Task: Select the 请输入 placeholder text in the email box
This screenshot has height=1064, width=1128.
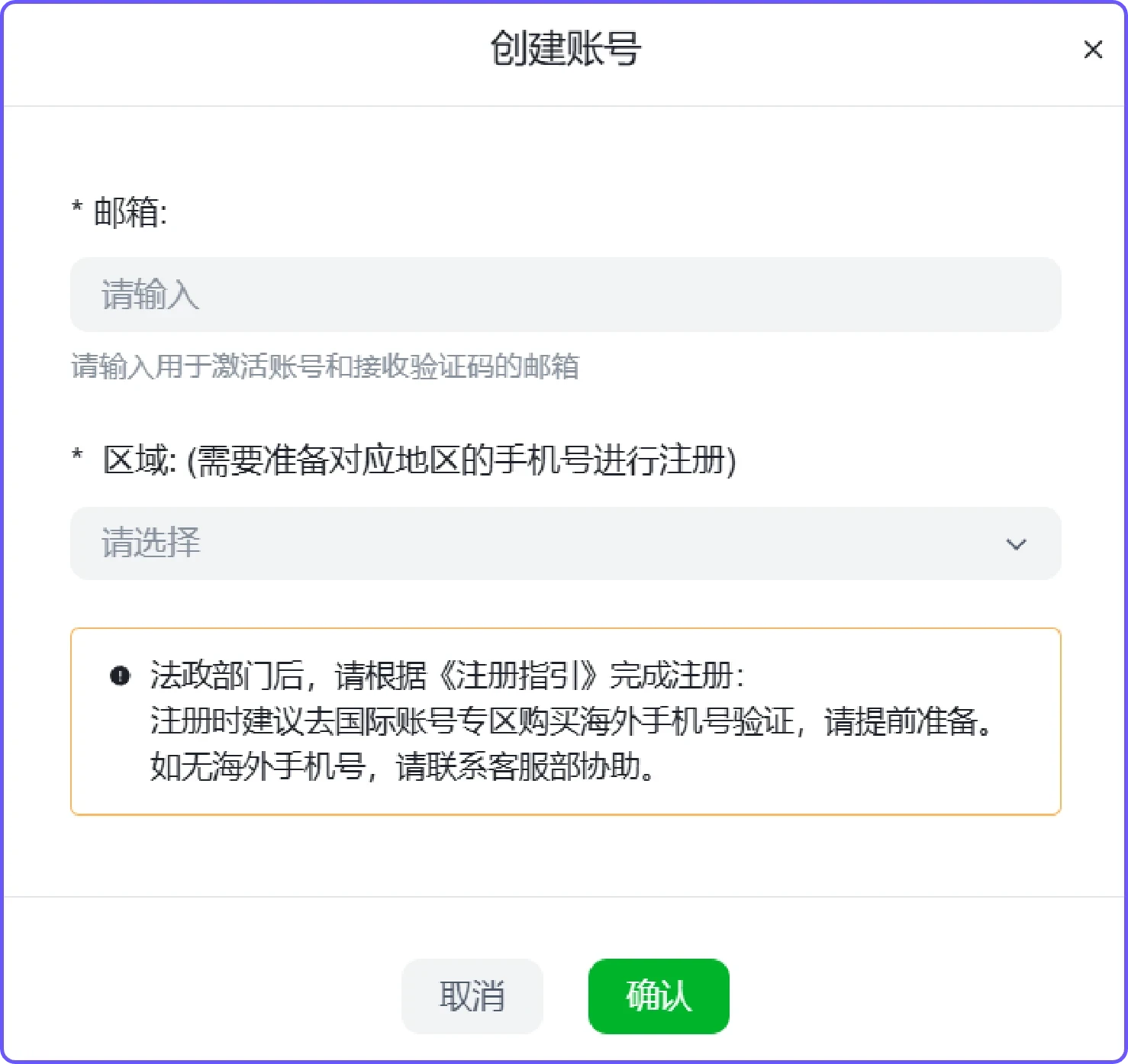Action: pyautogui.click(x=150, y=295)
